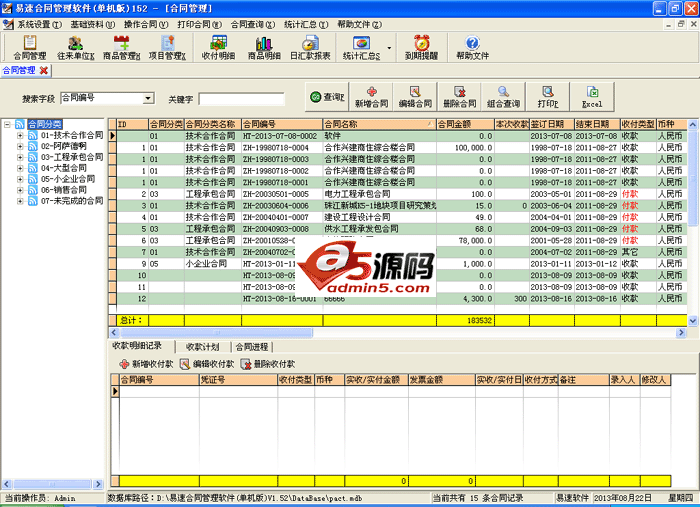Select cell HT-2013-07-08-0002
Image resolution: width=700 pixels, height=507 pixels.
tap(282, 136)
